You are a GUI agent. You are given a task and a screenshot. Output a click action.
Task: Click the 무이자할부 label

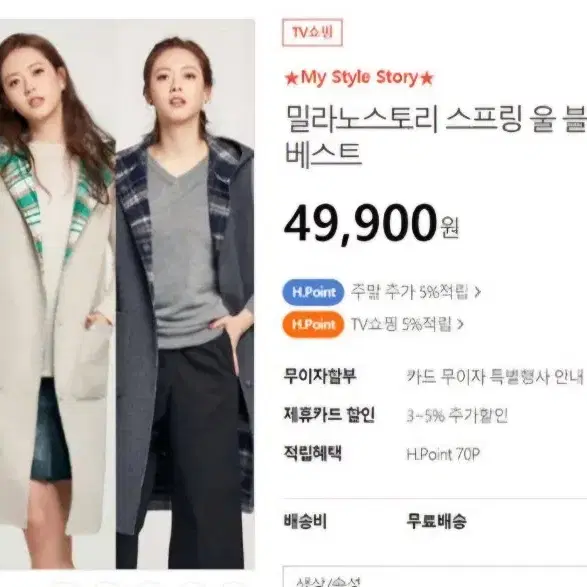pyautogui.click(x=320, y=376)
